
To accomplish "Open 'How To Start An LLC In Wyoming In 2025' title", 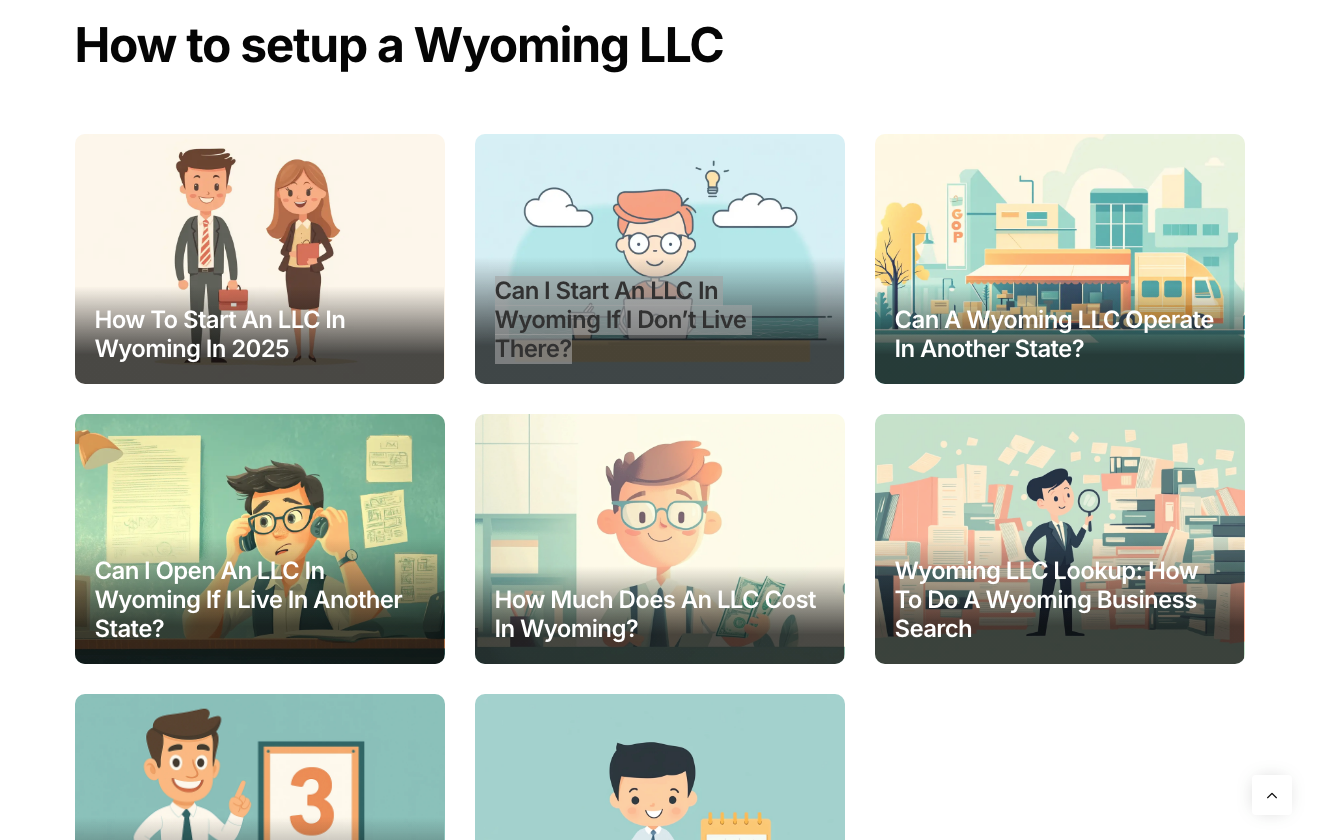I will (x=220, y=334).
